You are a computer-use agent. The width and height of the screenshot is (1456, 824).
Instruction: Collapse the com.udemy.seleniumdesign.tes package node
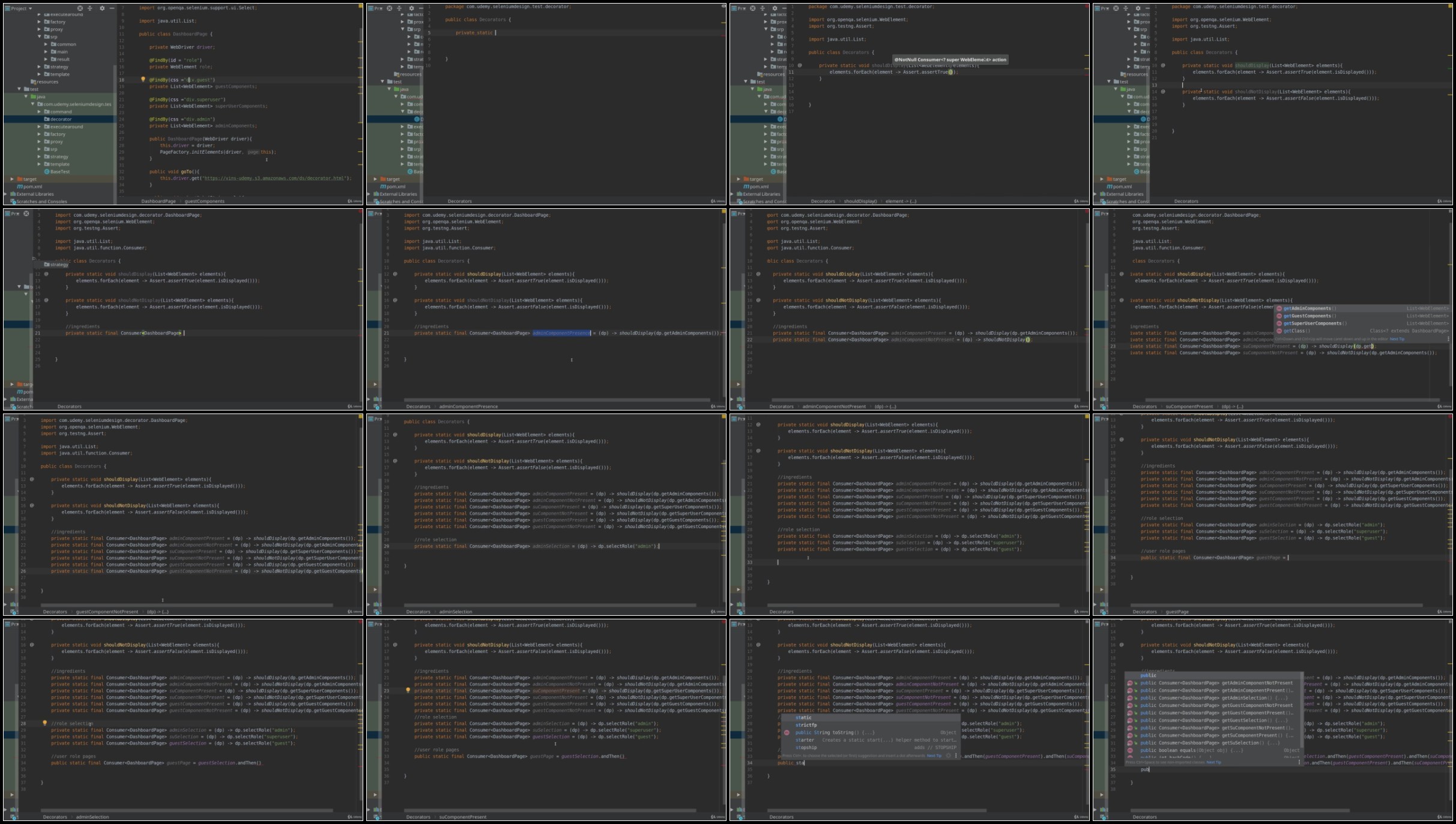point(33,104)
